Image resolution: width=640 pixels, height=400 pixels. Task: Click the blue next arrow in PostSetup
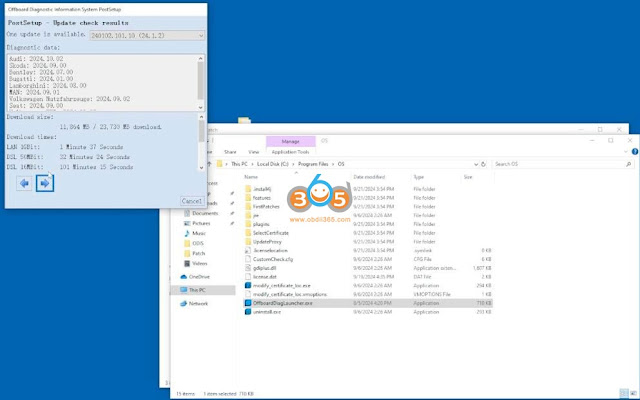(45, 183)
